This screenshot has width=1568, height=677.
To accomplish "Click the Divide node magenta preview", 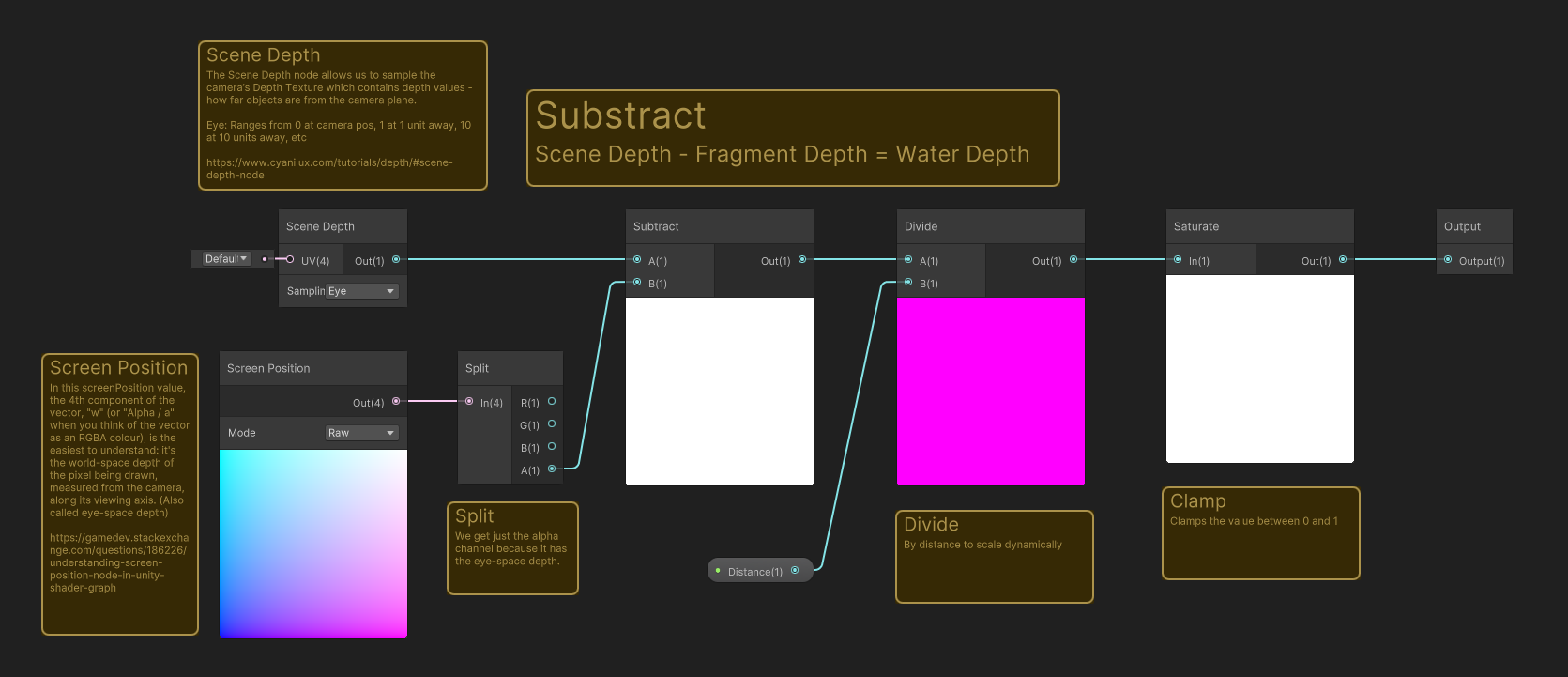I will click(x=991, y=392).
